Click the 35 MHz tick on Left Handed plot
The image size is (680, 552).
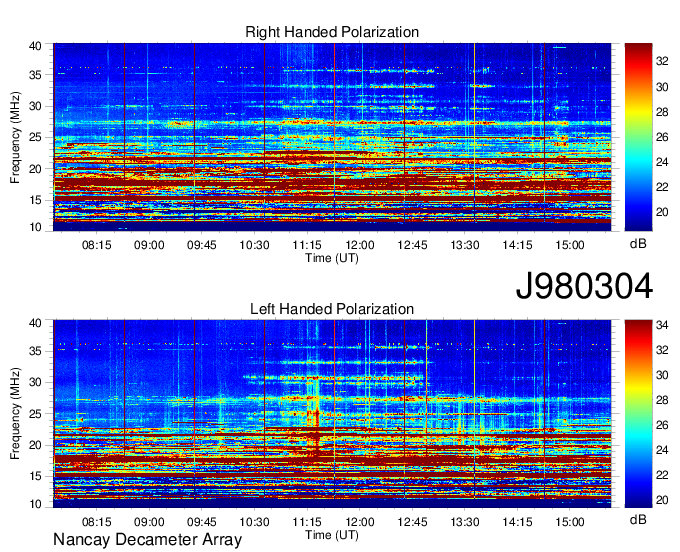pos(35,351)
